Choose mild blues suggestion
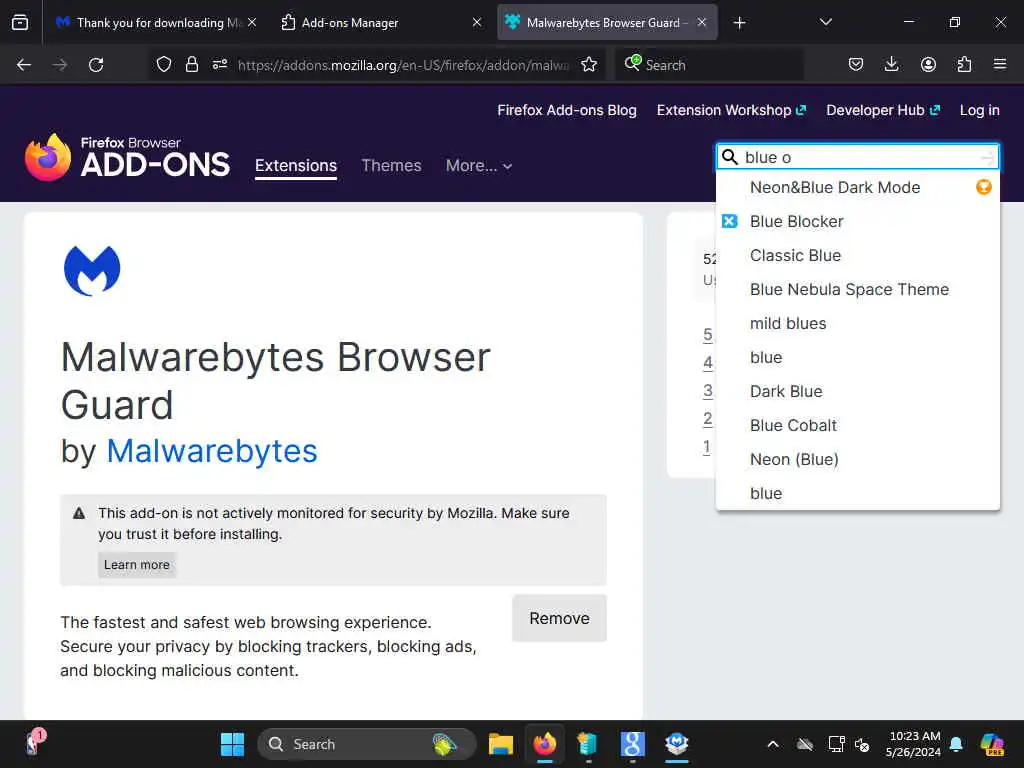Image resolution: width=1024 pixels, height=768 pixels. (x=858, y=323)
